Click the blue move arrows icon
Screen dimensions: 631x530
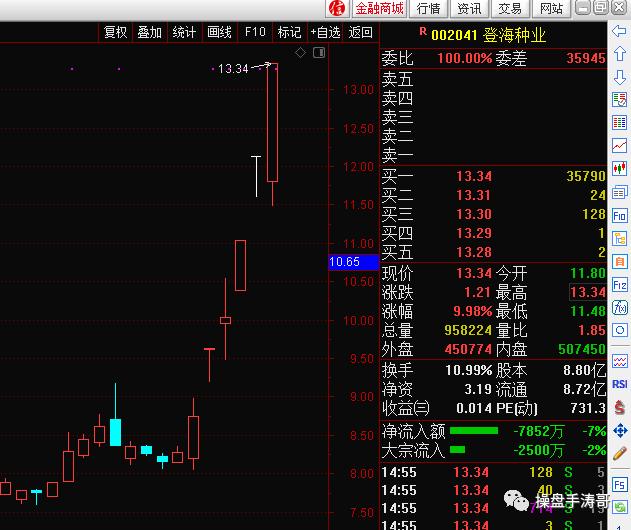coord(620,431)
